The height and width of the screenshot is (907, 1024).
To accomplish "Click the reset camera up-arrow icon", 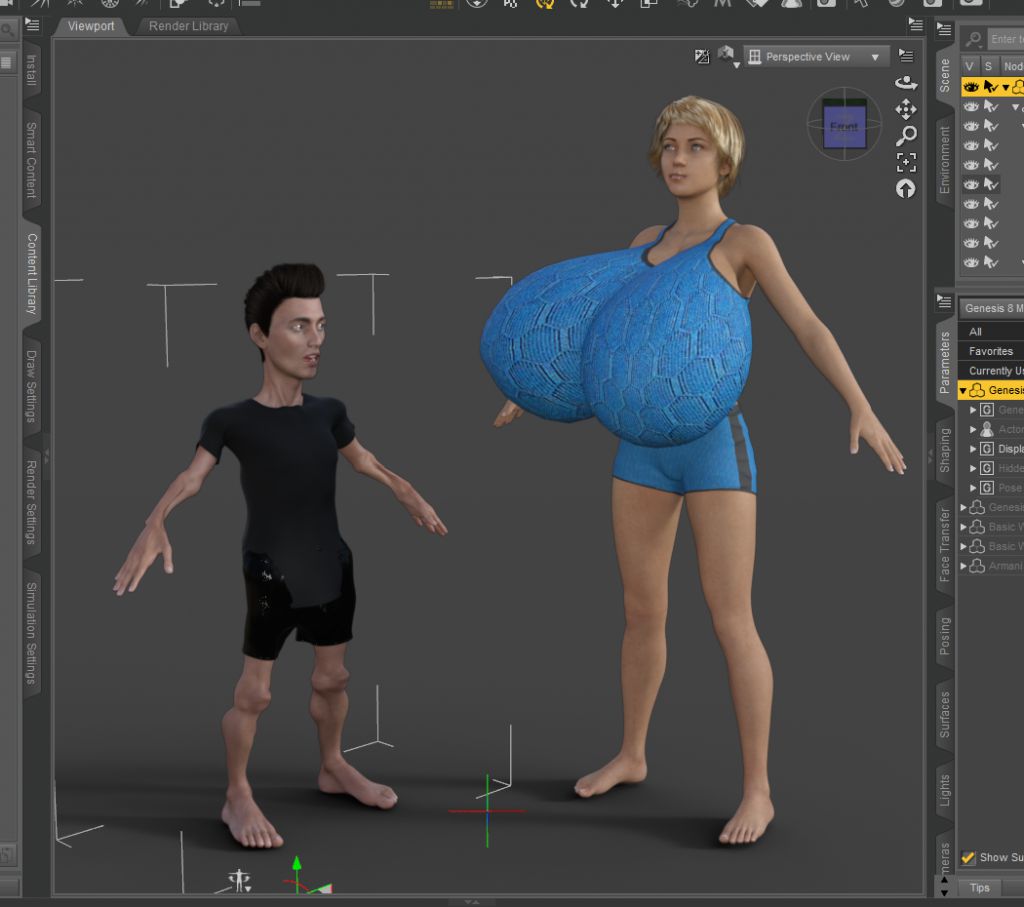I will (x=906, y=189).
